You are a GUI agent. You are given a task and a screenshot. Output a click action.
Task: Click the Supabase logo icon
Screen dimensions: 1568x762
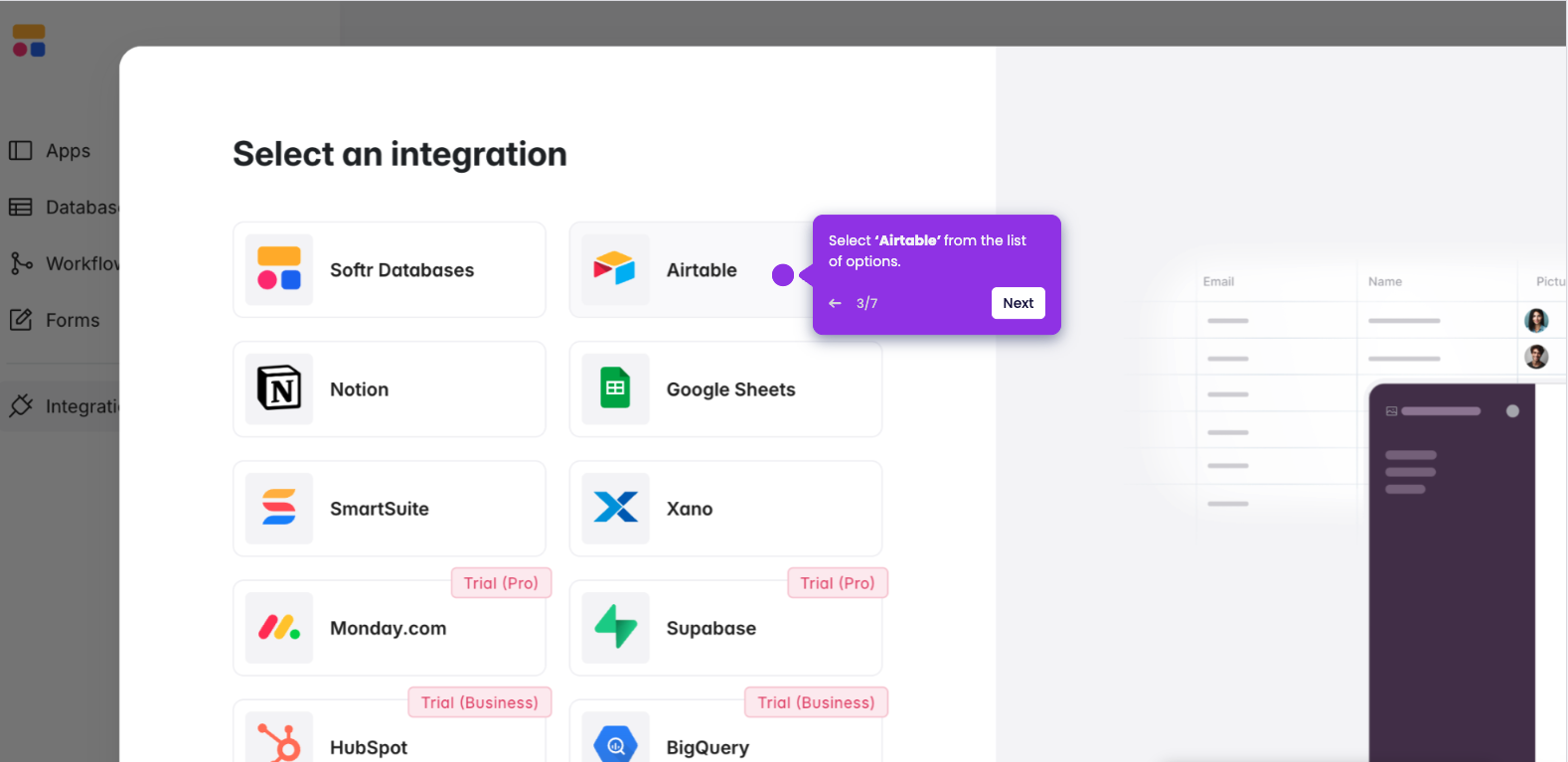click(615, 627)
